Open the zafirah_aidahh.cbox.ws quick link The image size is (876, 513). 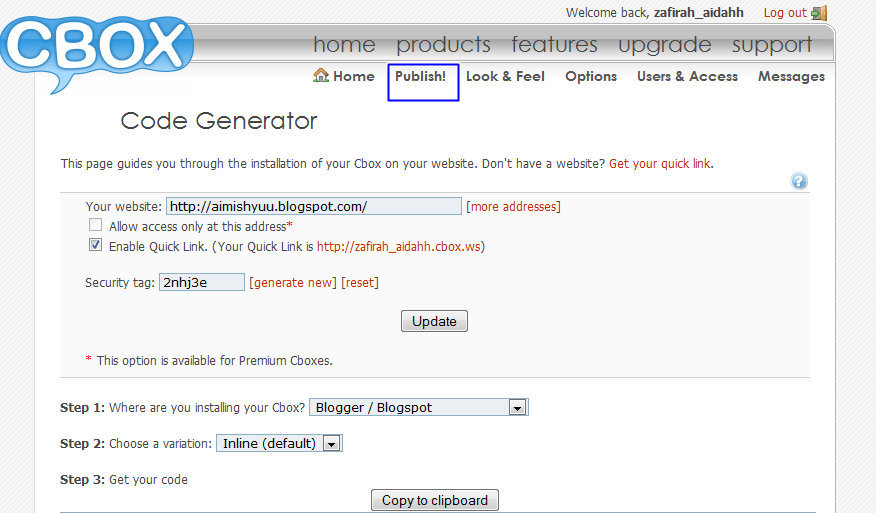click(399, 246)
